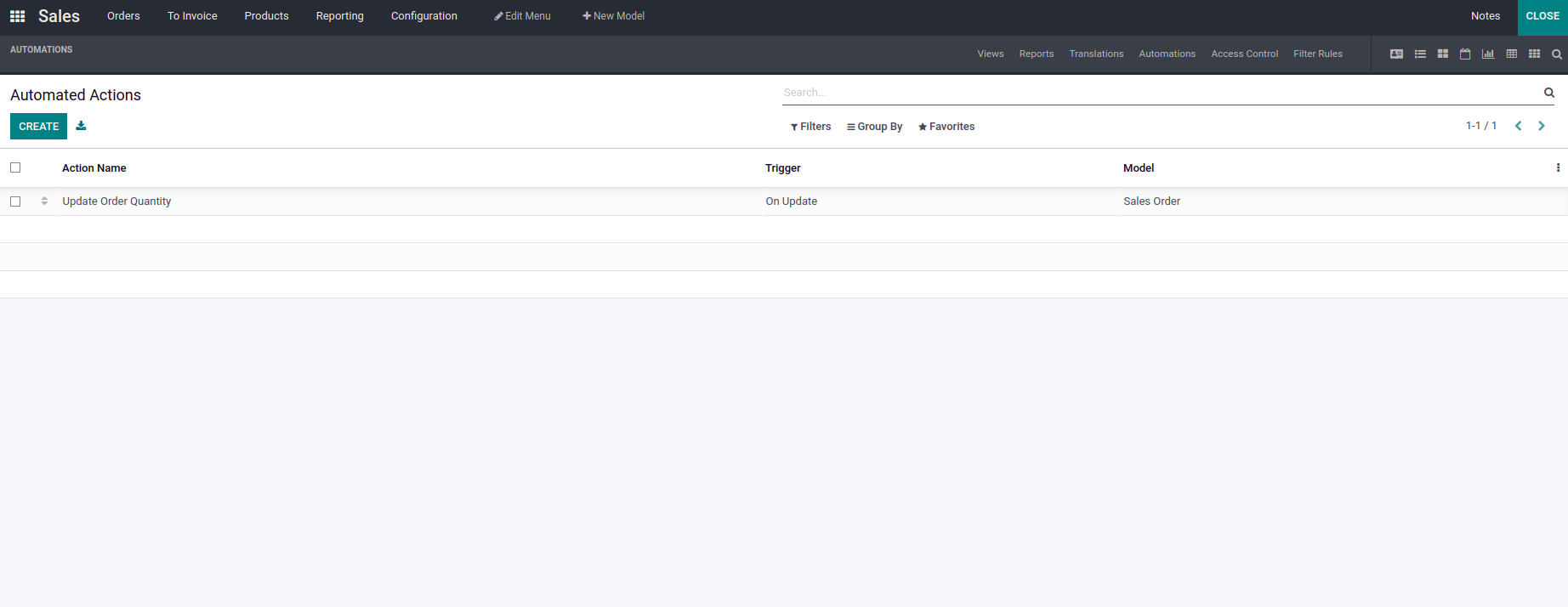Open the Configuration menu
The width and height of the screenshot is (1568, 607).
pos(423,16)
